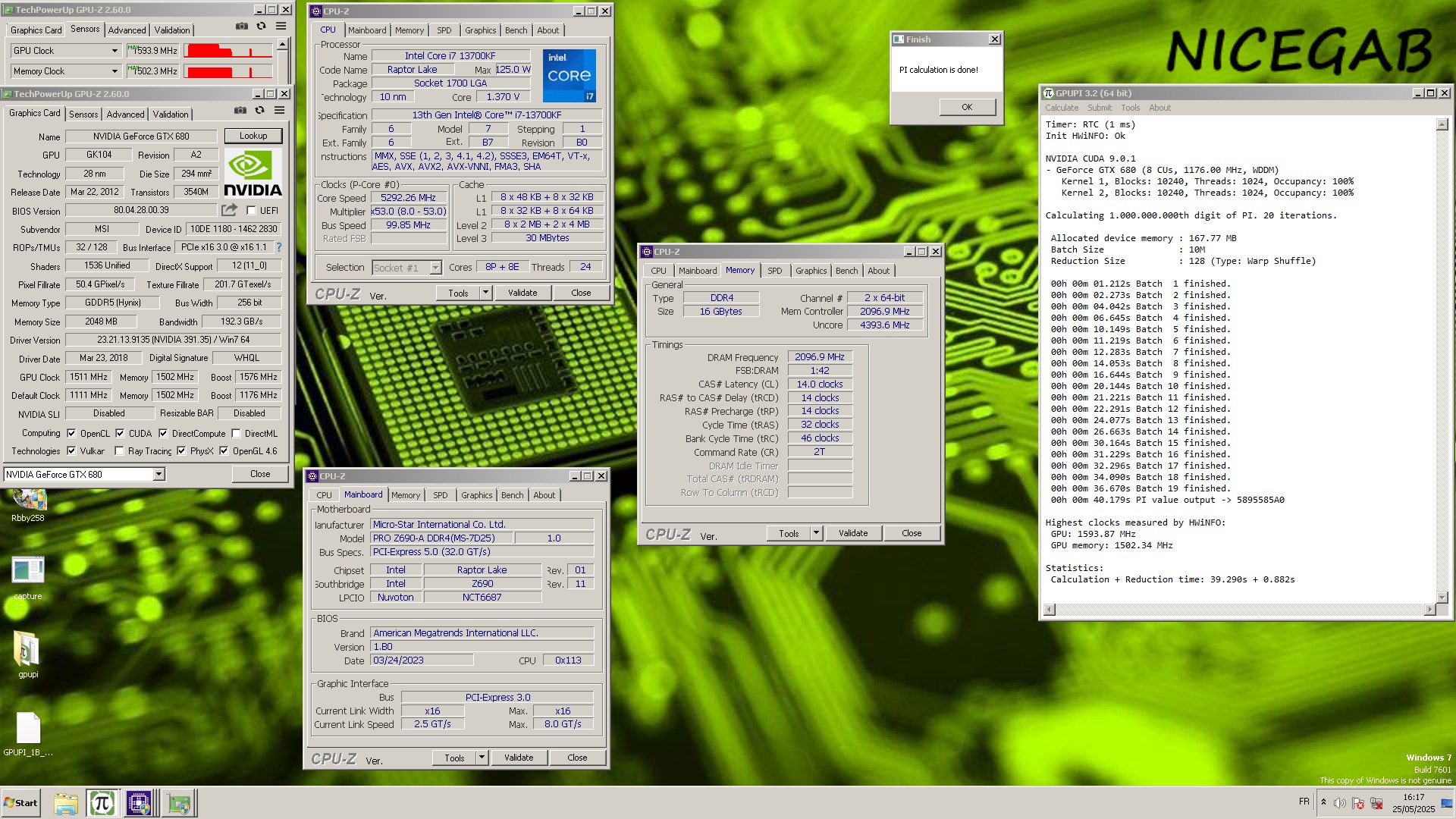Screen dimensions: 1456x819
Task: Open the gpupi folder desktop icon
Action: [x=28, y=654]
